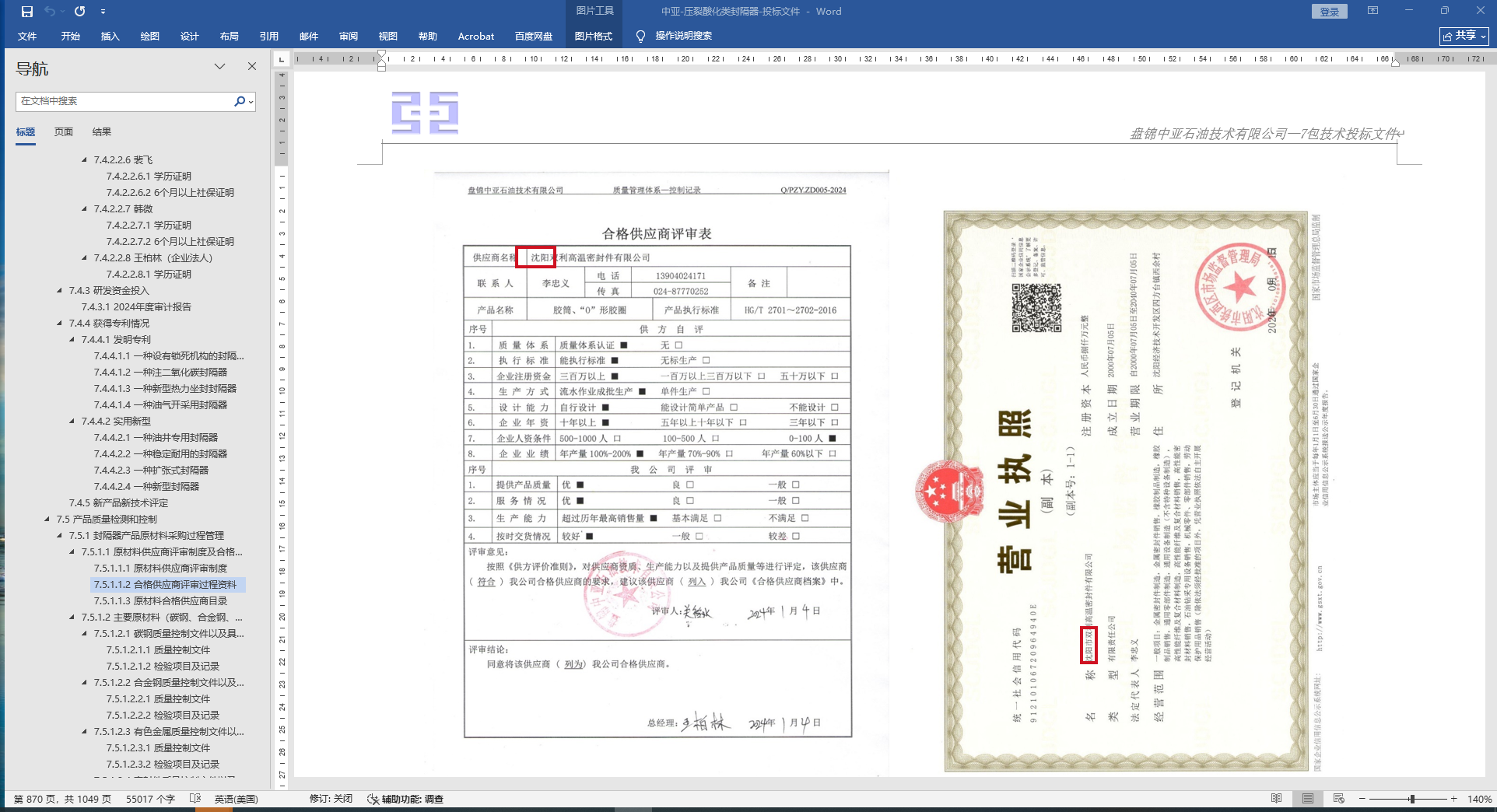Image resolution: width=1497 pixels, height=812 pixels.
Task: Open the 绘图 ribbon tab
Action: coord(150,37)
